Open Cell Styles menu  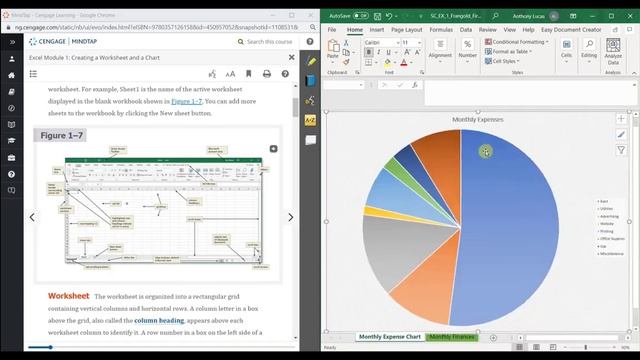pyautogui.click(x=502, y=61)
